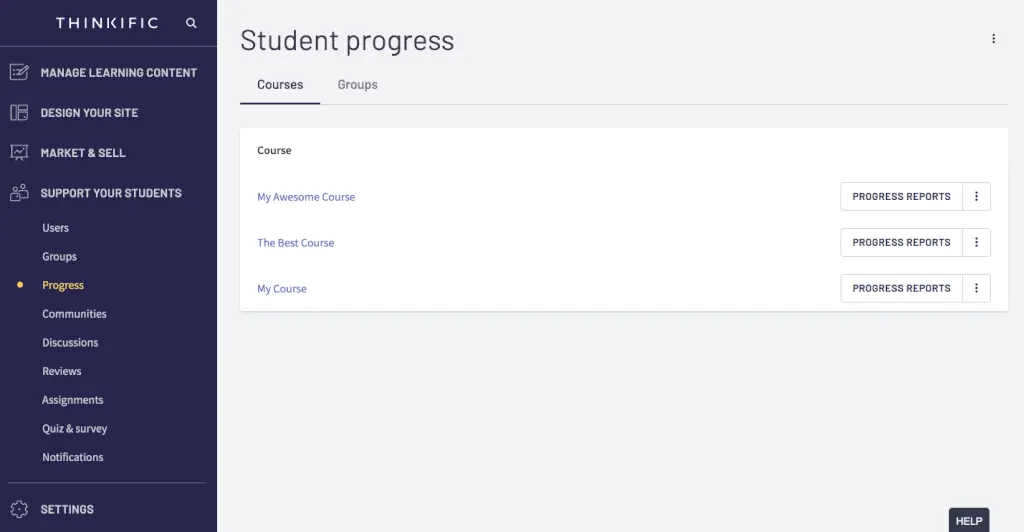Click the Design Your Site layout icon
Image resolution: width=1024 pixels, height=532 pixels.
tap(19, 112)
